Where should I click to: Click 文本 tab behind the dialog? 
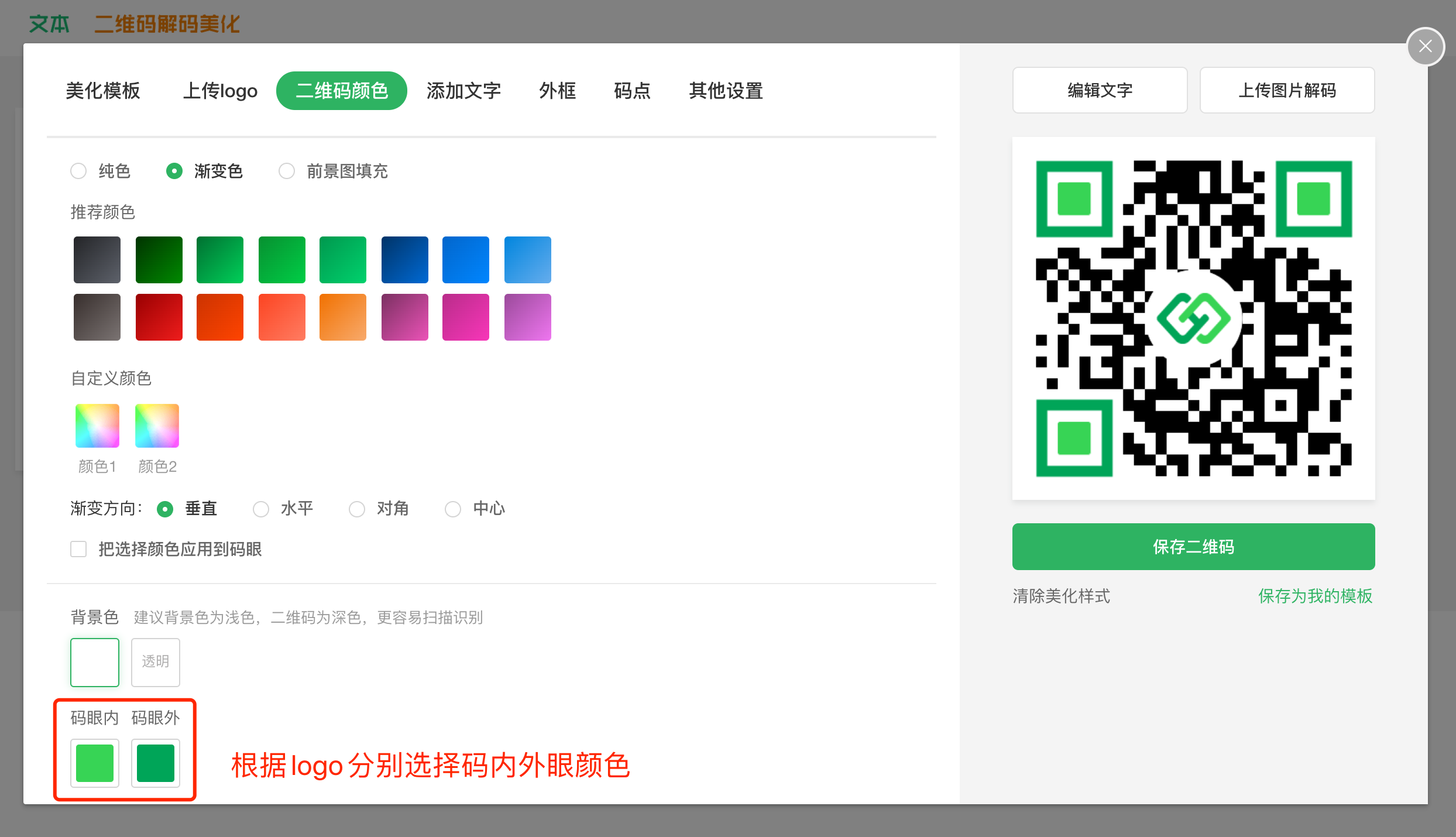[x=49, y=24]
